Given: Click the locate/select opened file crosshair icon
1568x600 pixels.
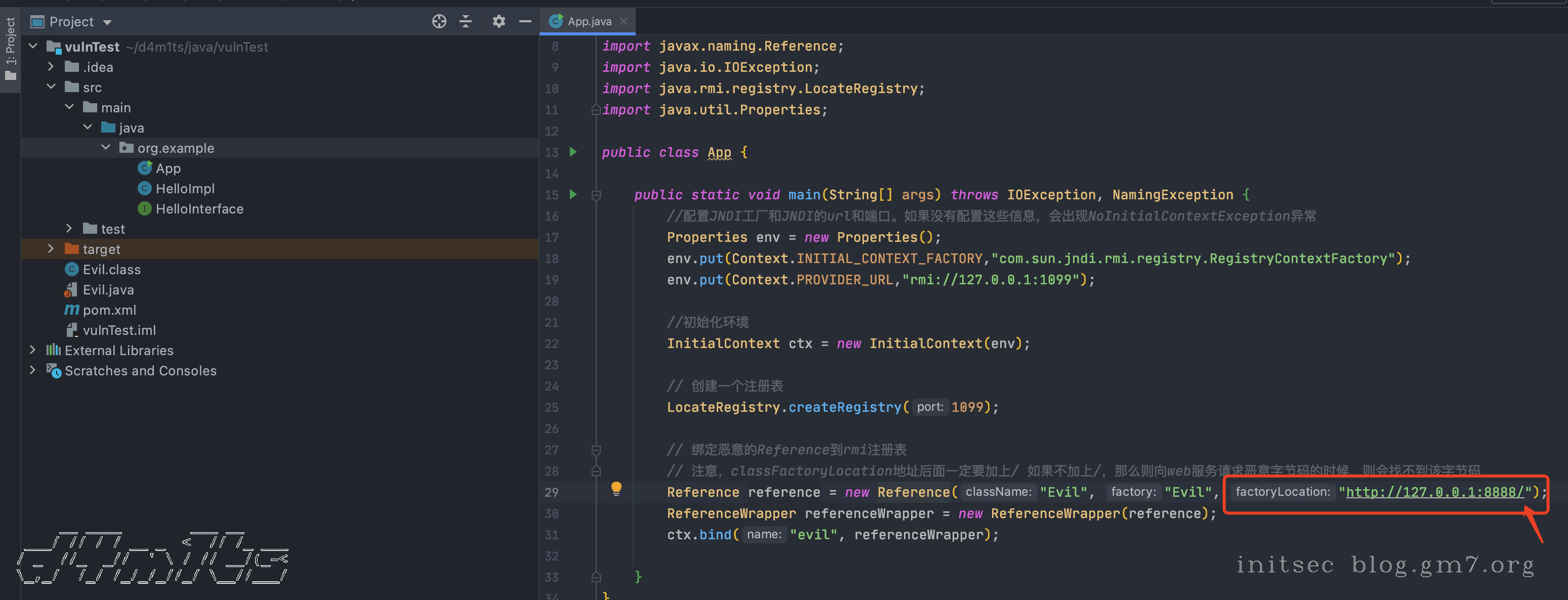Looking at the screenshot, I should coord(439,21).
